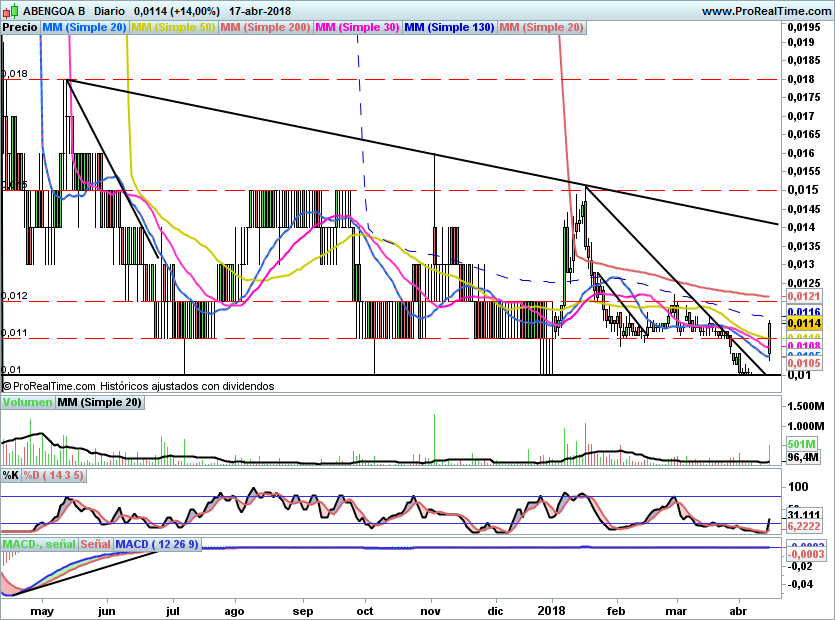
Task: Select the MM (Simple 200) indicator label
Action: coord(265,28)
